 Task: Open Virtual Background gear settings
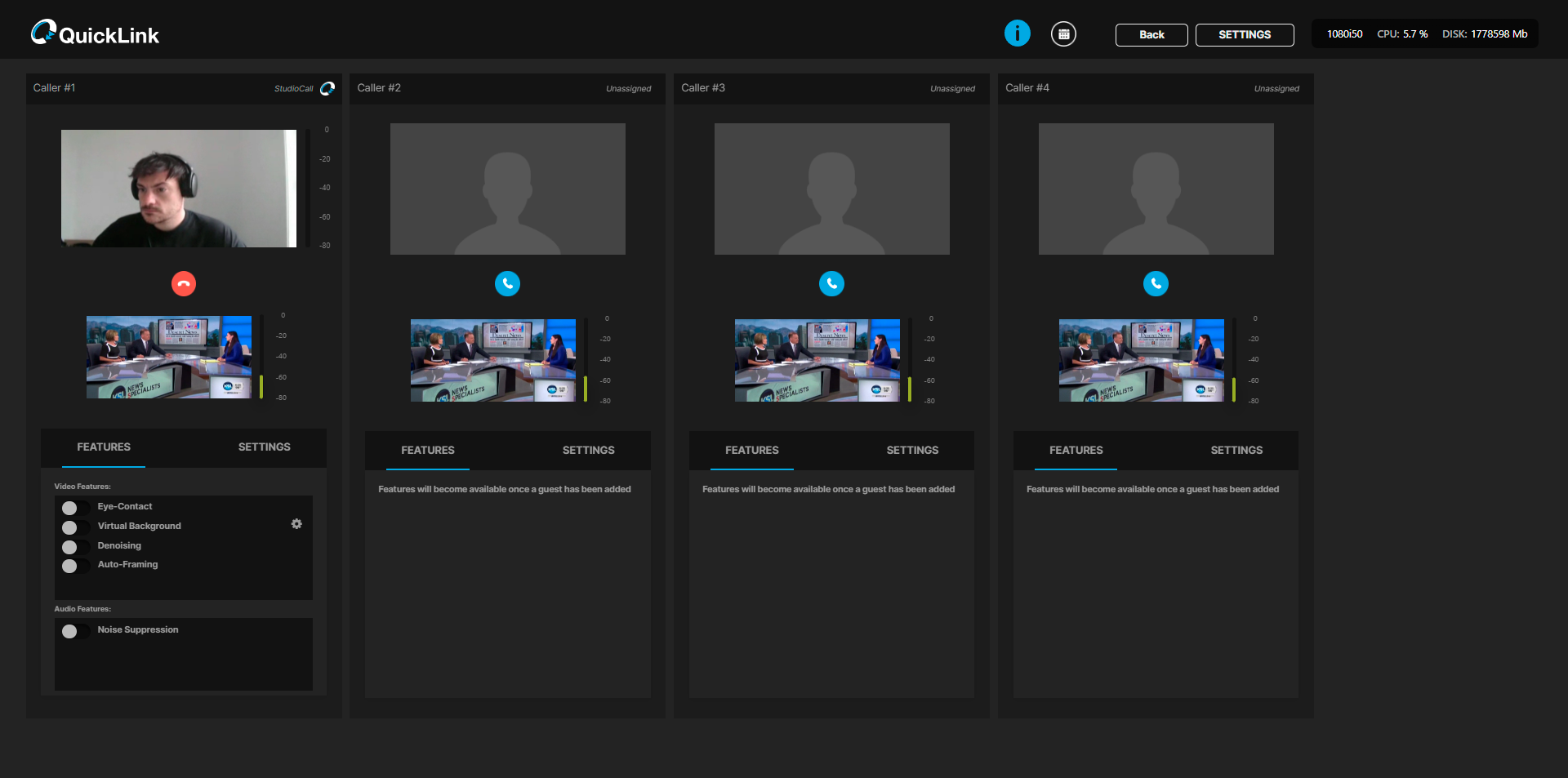[296, 524]
